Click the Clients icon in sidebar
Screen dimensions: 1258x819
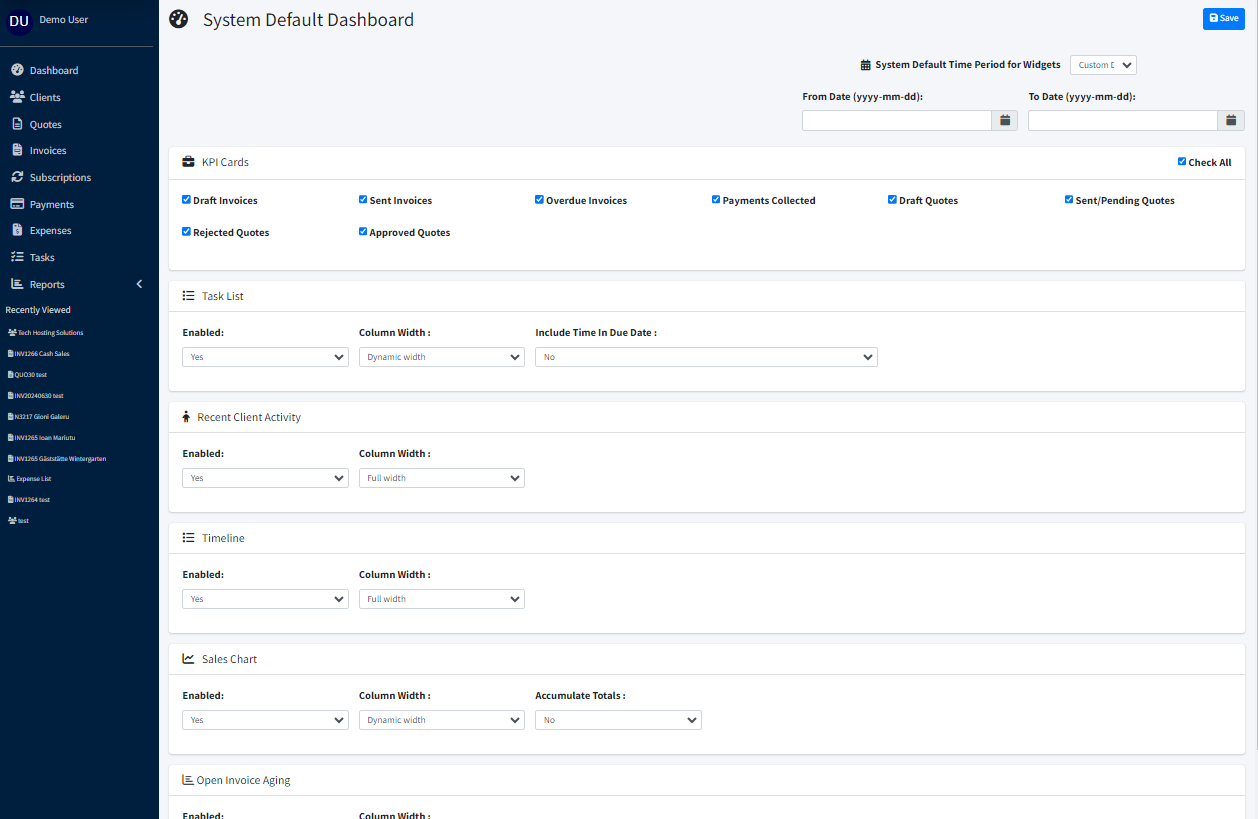coord(17,97)
